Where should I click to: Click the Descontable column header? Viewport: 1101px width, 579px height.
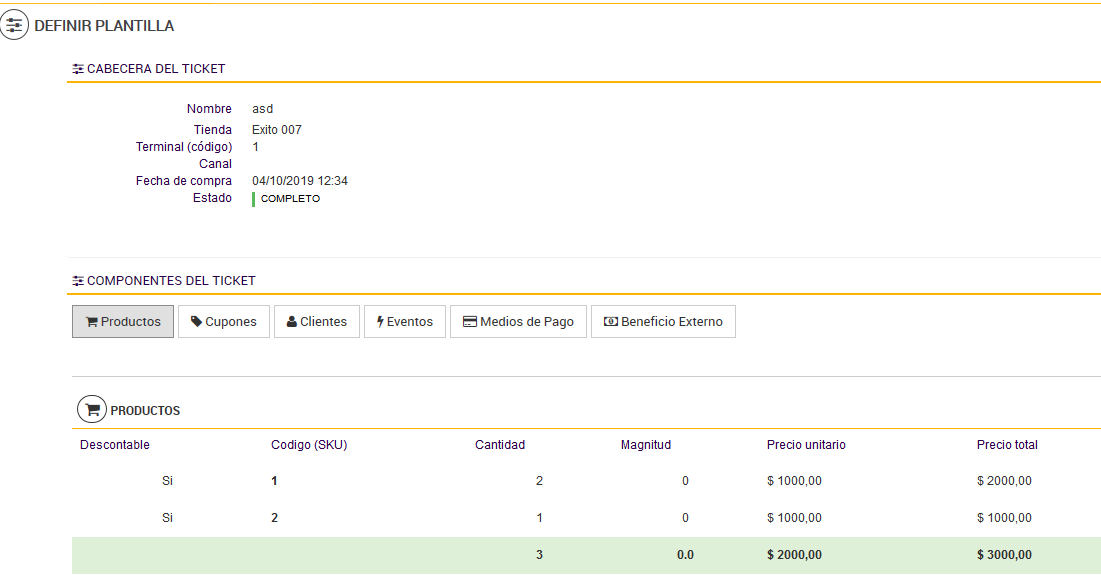tap(115, 445)
